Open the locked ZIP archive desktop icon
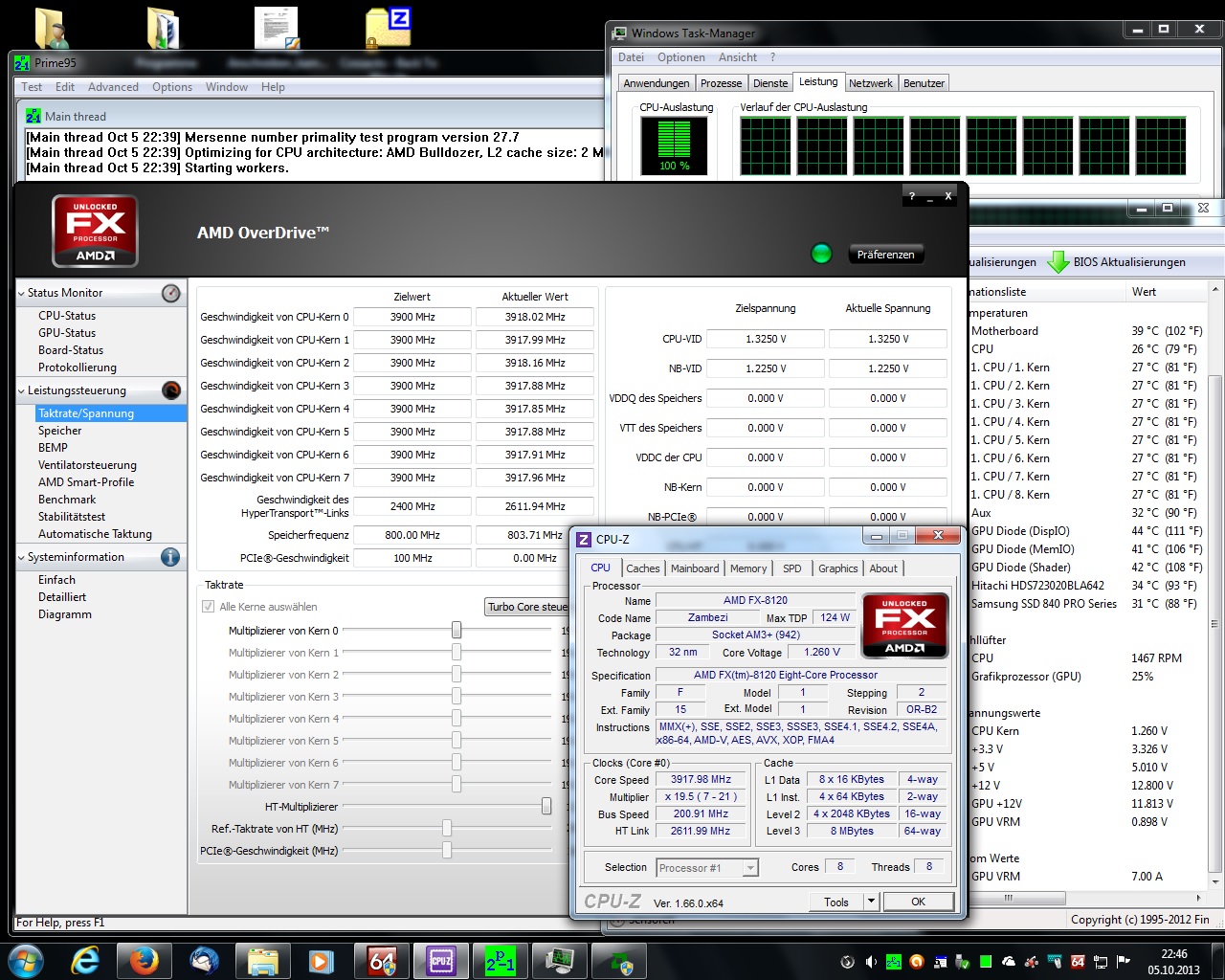This screenshot has width=1225, height=980. (389, 29)
